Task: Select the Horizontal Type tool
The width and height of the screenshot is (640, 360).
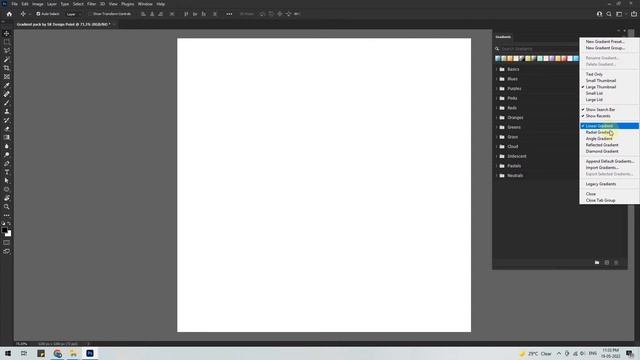Action: pyautogui.click(x=7, y=172)
